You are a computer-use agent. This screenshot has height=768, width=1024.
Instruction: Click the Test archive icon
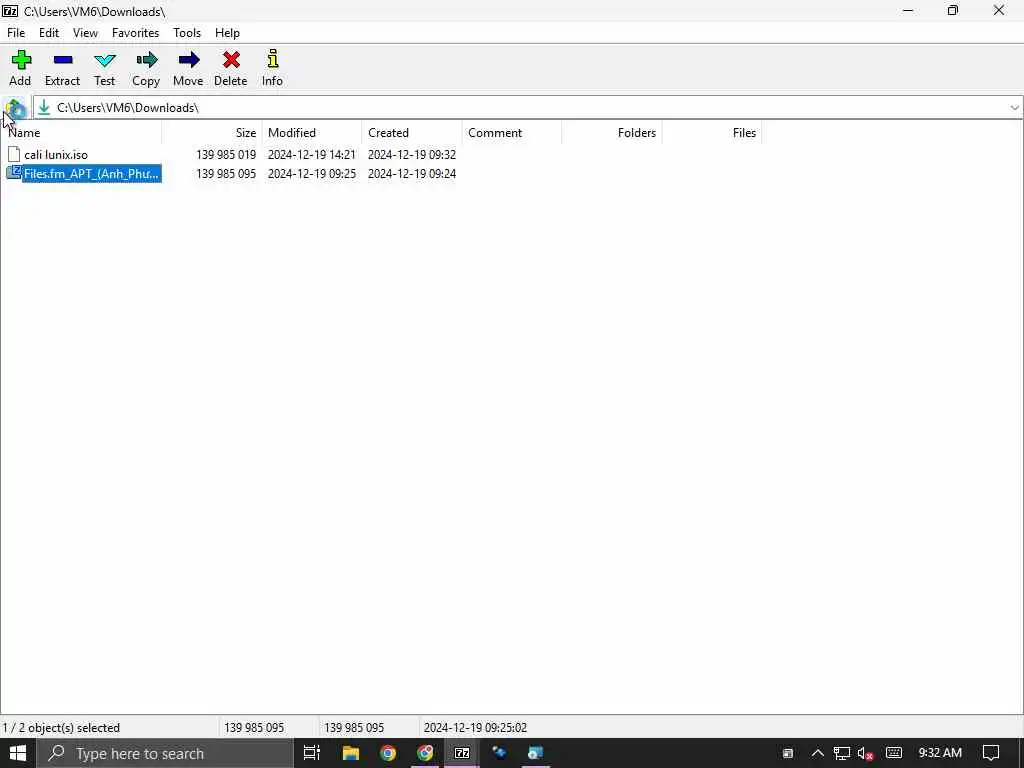pyautogui.click(x=104, y=61)
